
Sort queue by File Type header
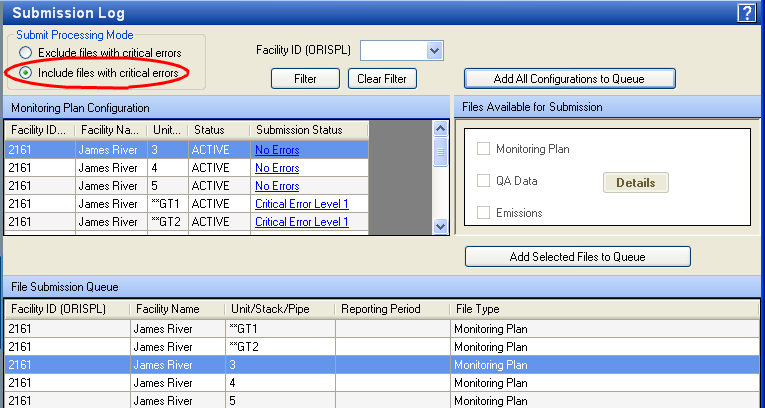click(x=604, y=309)
